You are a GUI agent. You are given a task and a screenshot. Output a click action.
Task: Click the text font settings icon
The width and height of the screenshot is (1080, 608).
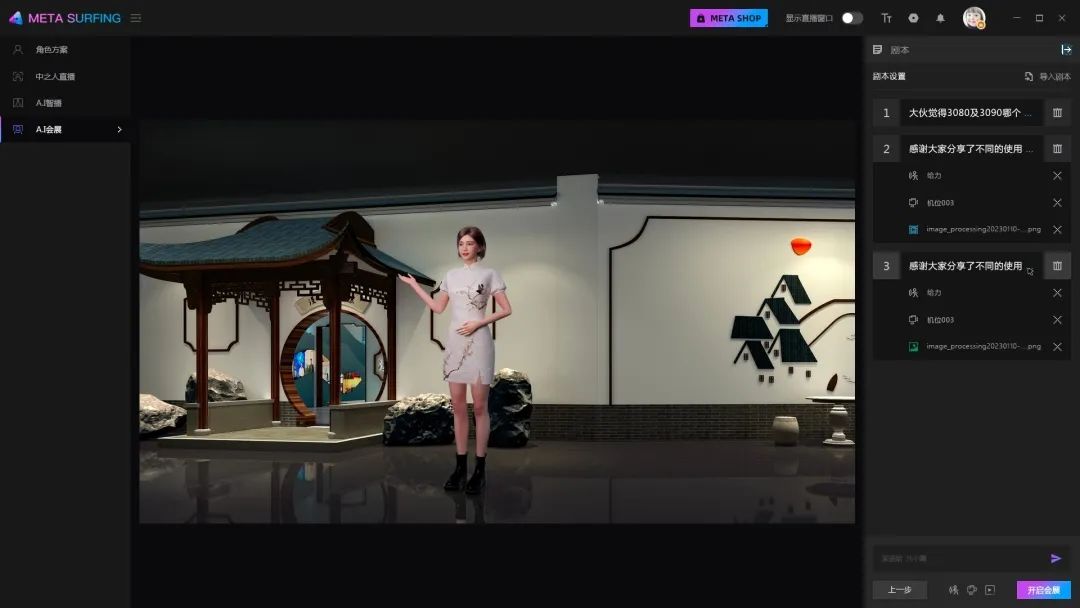coord(886,18)
